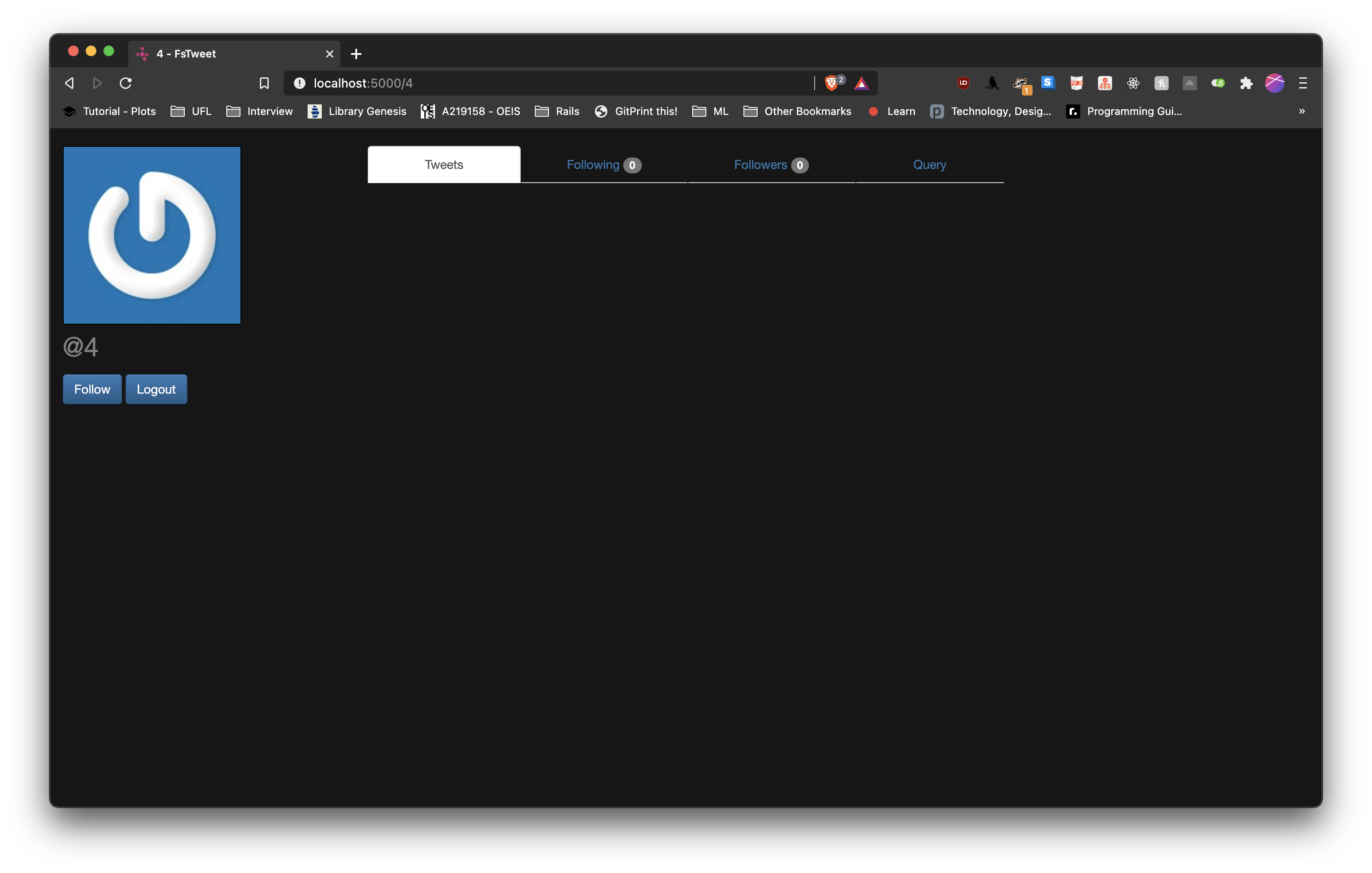Bookmark this page with the bookmark icon
1372x873 pixels.
coord(264,83)
